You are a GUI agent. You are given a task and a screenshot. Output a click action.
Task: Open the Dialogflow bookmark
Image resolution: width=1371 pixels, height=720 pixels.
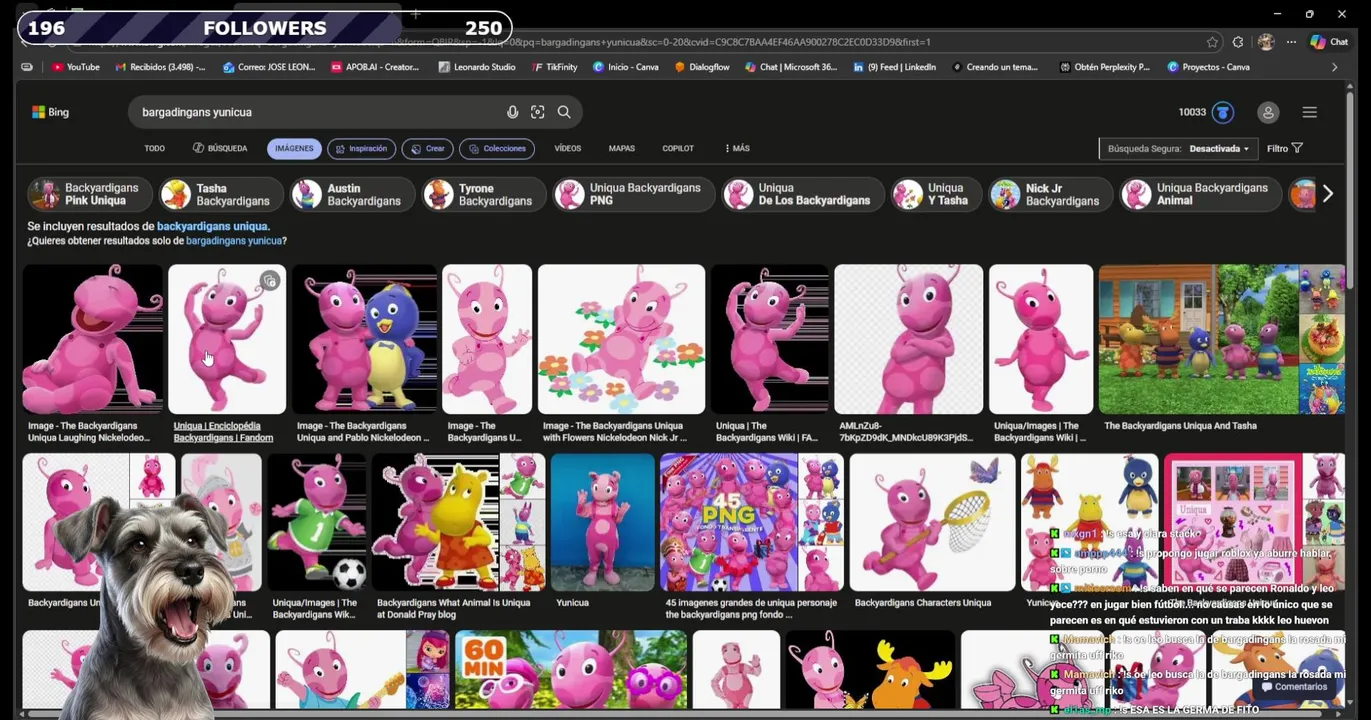(x=702, y=67)
